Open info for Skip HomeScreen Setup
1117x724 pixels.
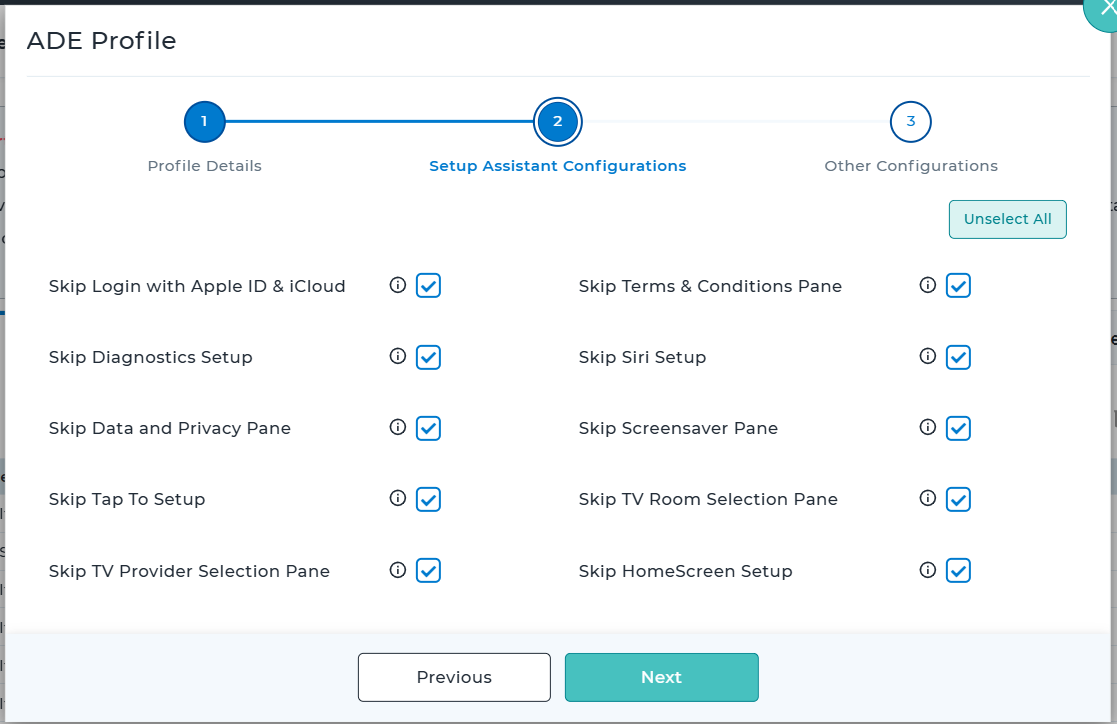pos(927,570)
